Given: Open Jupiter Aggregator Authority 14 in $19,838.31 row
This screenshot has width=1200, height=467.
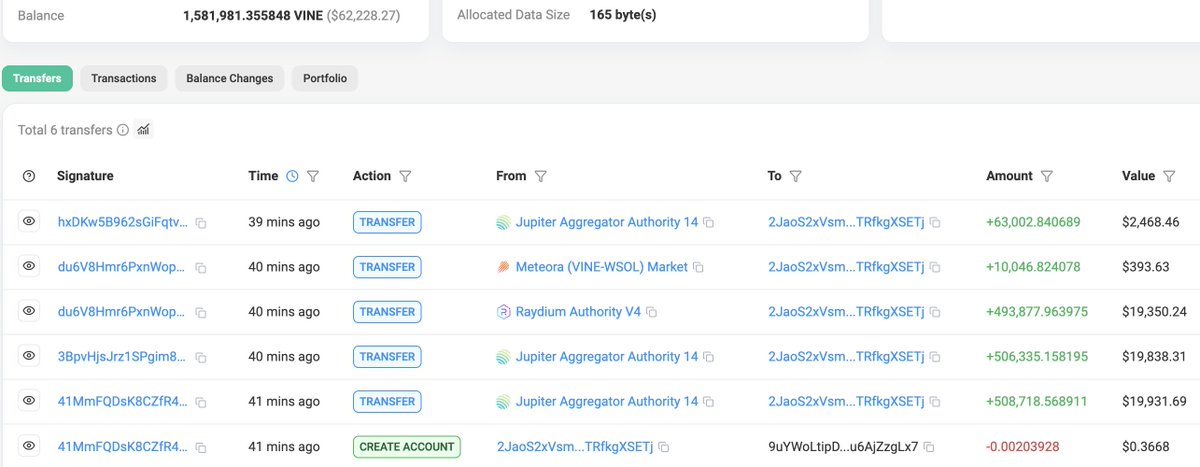Looking at the screenshot, I should [x=607, y=357].
